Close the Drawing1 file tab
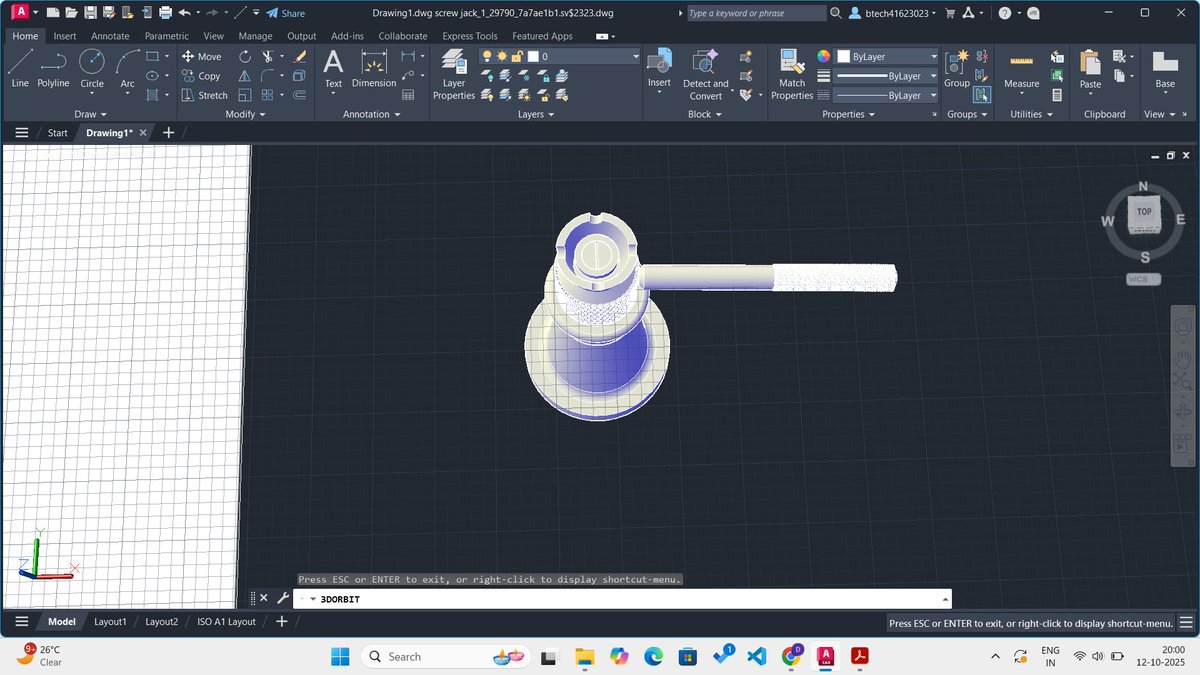 coord(143,132)
